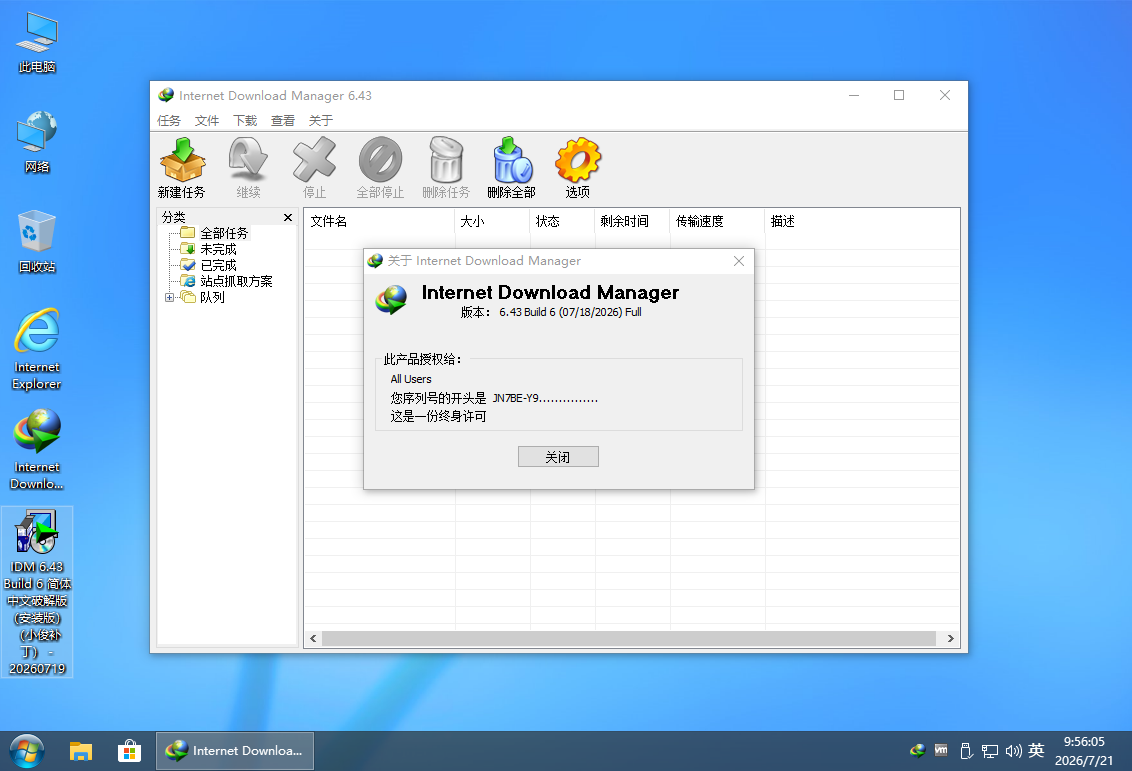The image size is (1132, 771).
Task: Click the IDM logo in About dialog
Action: (391, 300)
